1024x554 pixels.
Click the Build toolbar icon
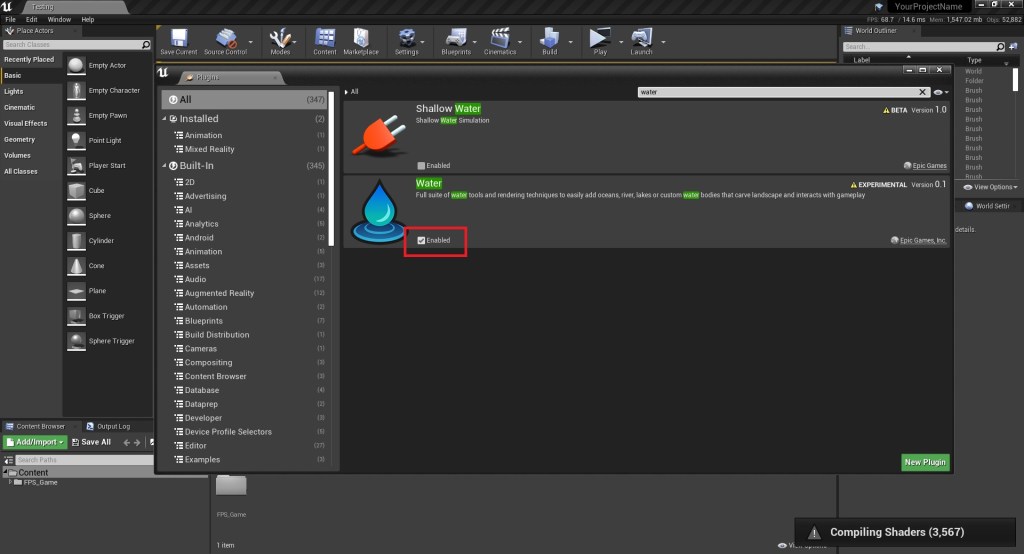click(549, 40)
